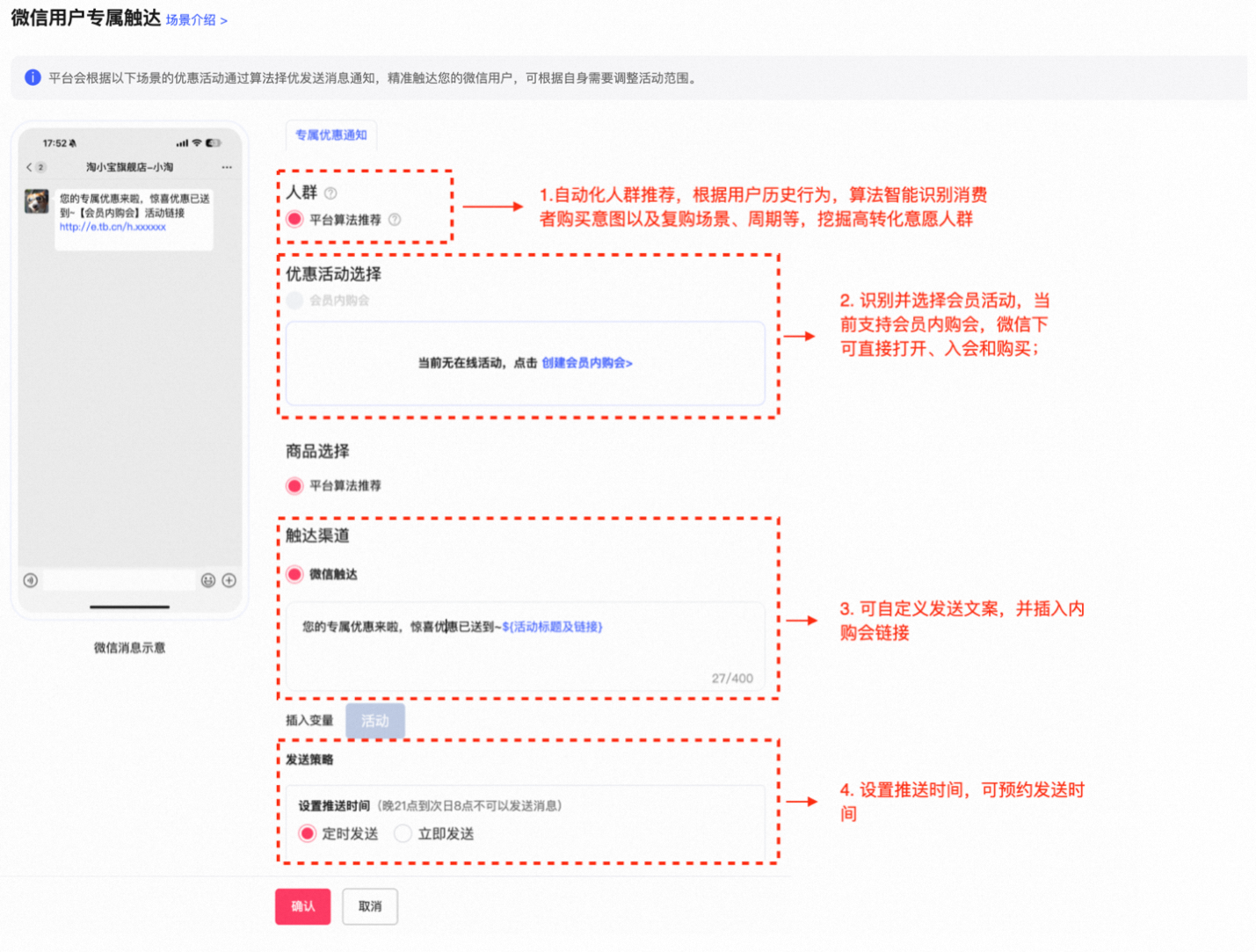The height and width of the screenshot is (952, 1256).
Task: Click the 取消 button
Action: pyautogui.click(x=370, y=906)
